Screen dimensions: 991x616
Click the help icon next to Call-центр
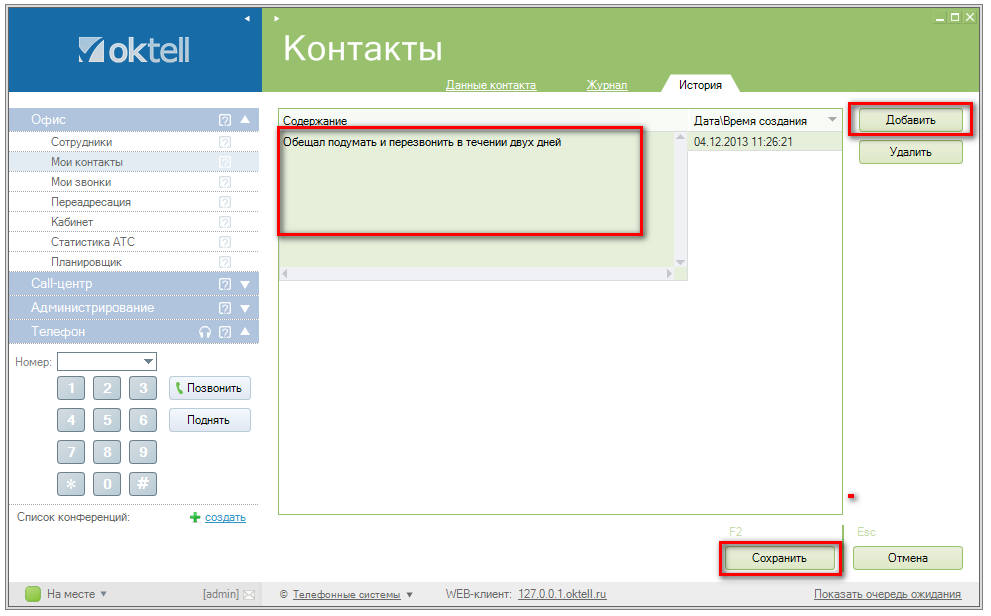pyautogui.click(x=225, y=284)
